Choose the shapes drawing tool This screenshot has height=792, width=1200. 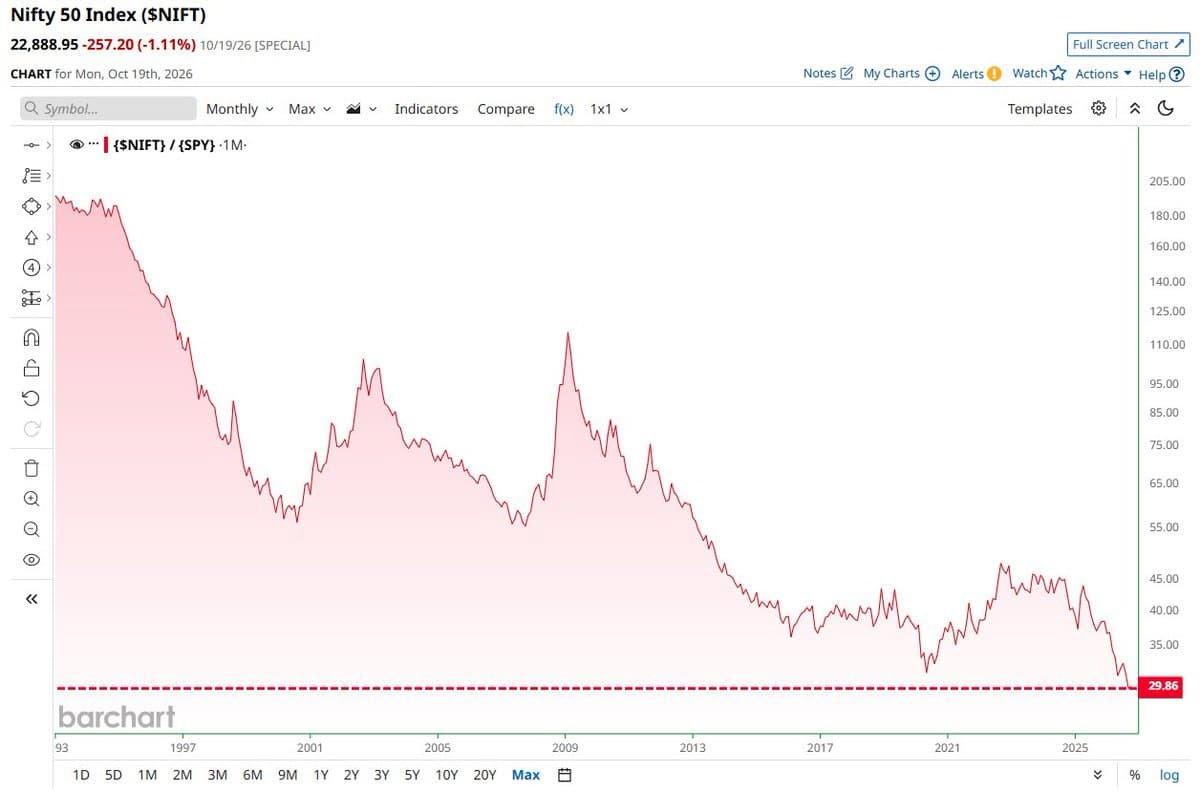coord(31,206)
